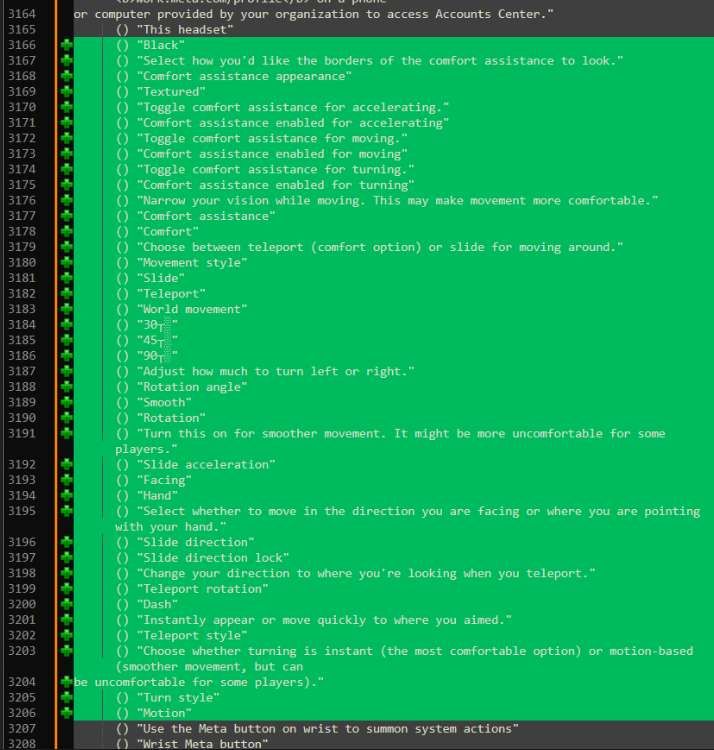Screen dimensions: 714x750
Task: Click the "Slide acceleration" string
Action: click(x=205, y=464)
